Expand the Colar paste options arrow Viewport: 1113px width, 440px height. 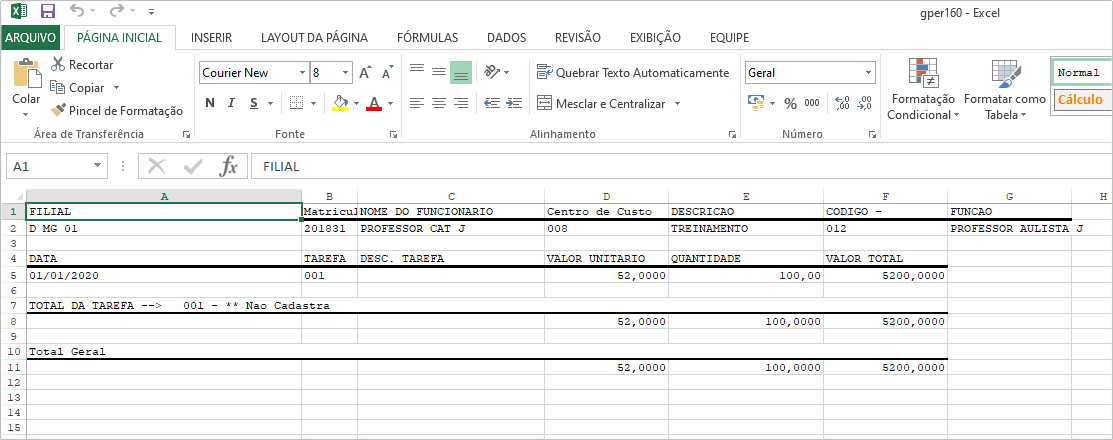point(26,114)
